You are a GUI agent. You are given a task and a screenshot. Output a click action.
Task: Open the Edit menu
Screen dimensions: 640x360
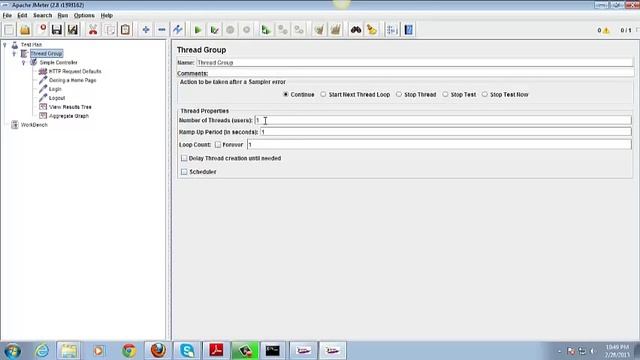point(22,16)
